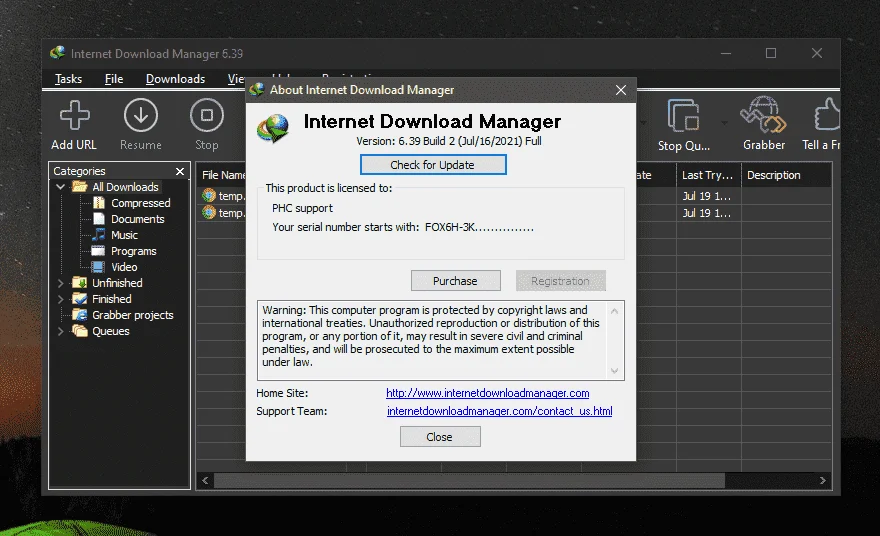Click the second temp file's browser icon
Viewport: 880px width, 536px height.
pyautogui.click(x=209, y=212)
